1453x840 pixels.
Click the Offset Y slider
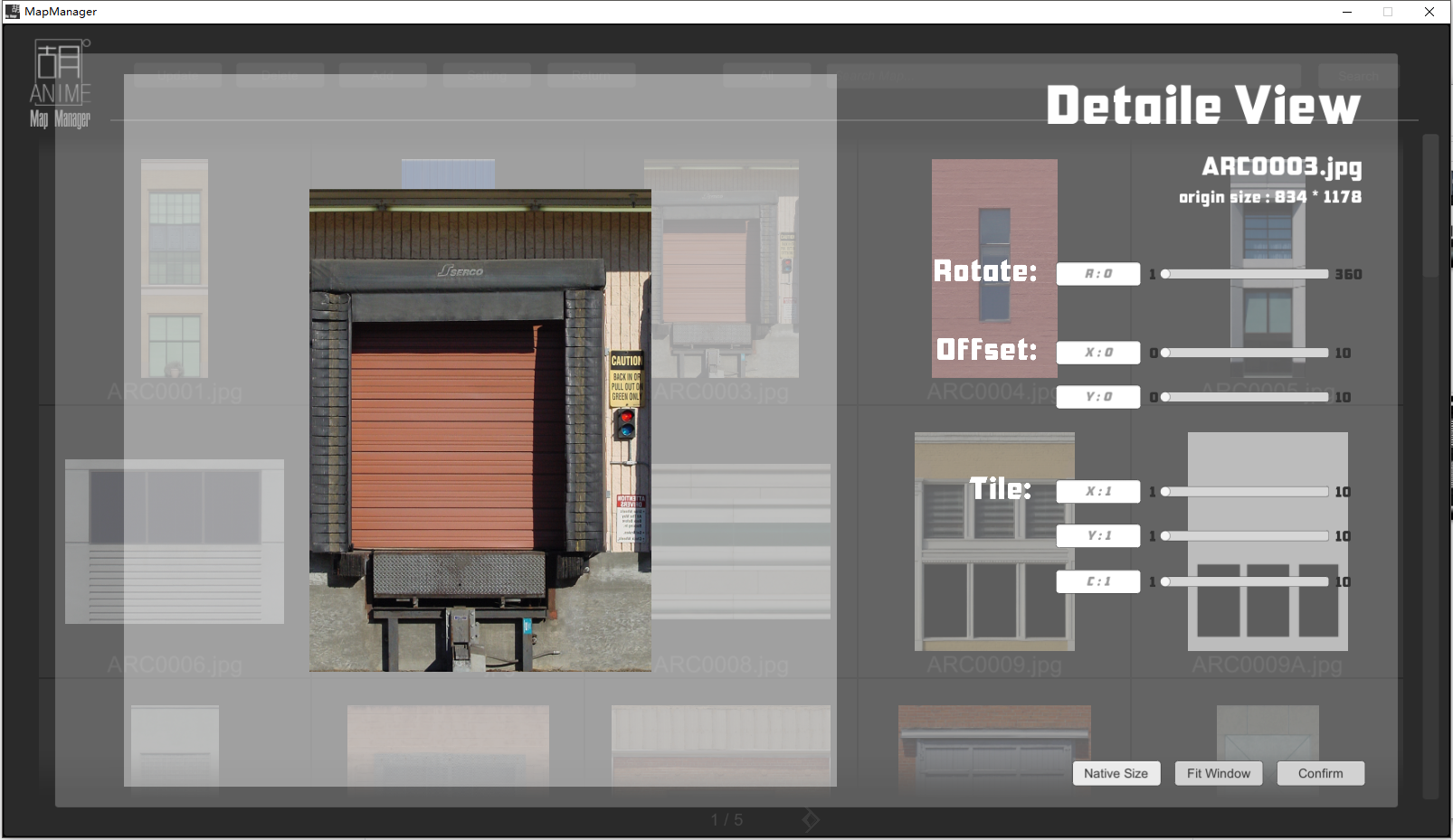tap(1245, 397)
